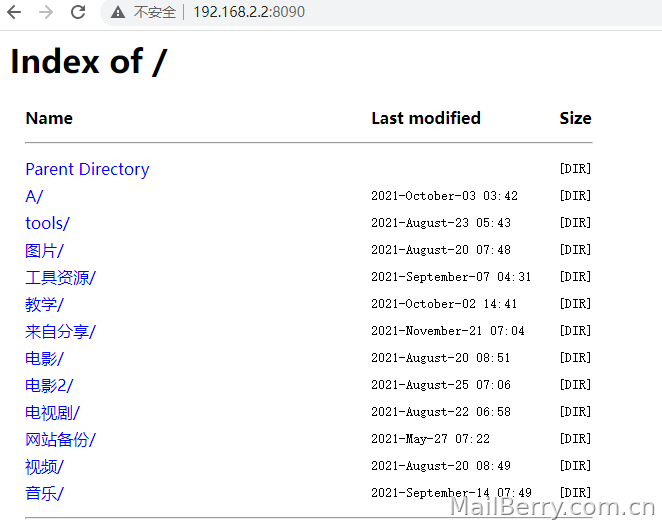Open the 图片/ folder
This screenshot has height=524, width=662.
coord(44,250)
